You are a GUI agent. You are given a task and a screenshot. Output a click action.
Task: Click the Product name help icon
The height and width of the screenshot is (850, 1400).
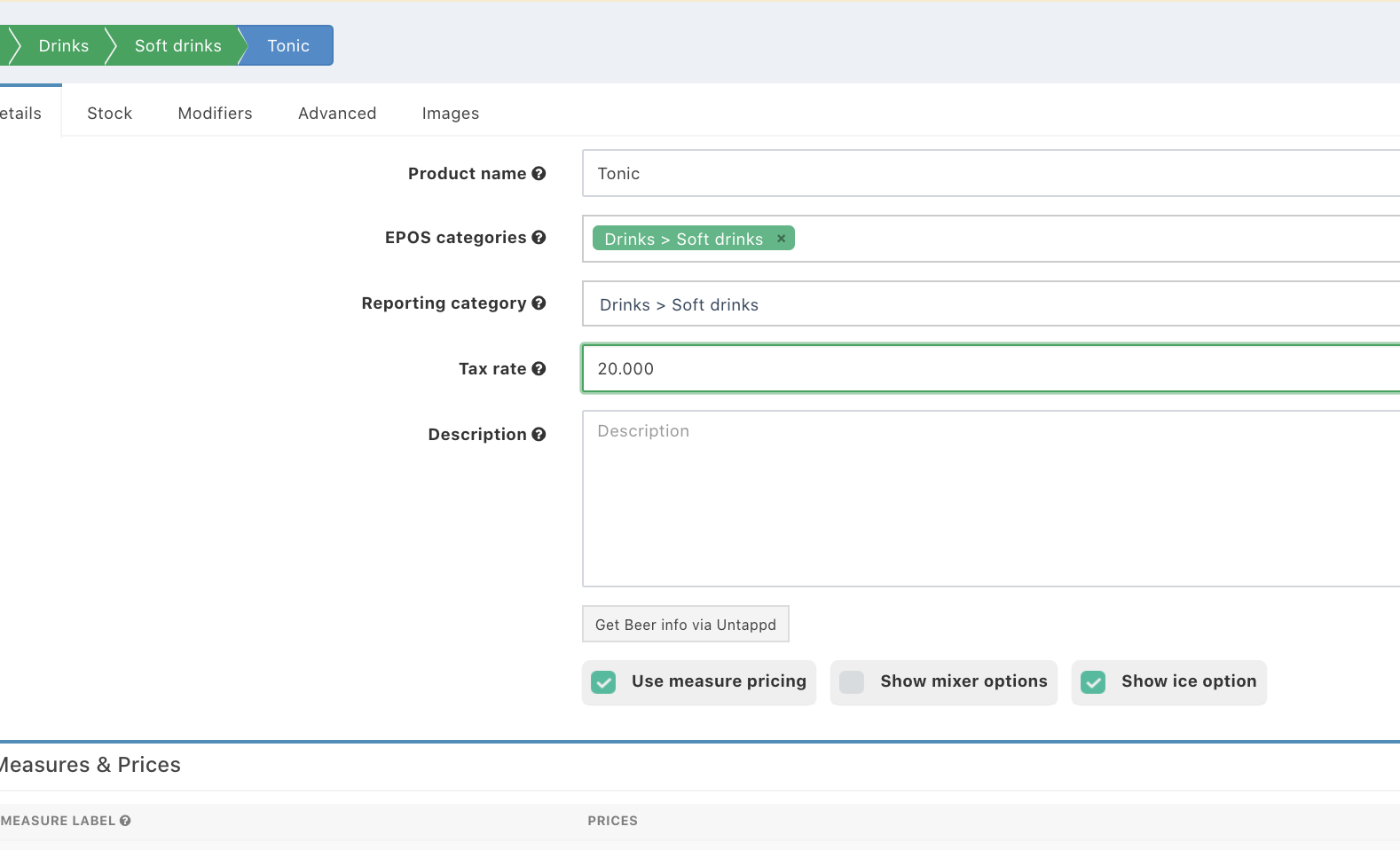539,174
